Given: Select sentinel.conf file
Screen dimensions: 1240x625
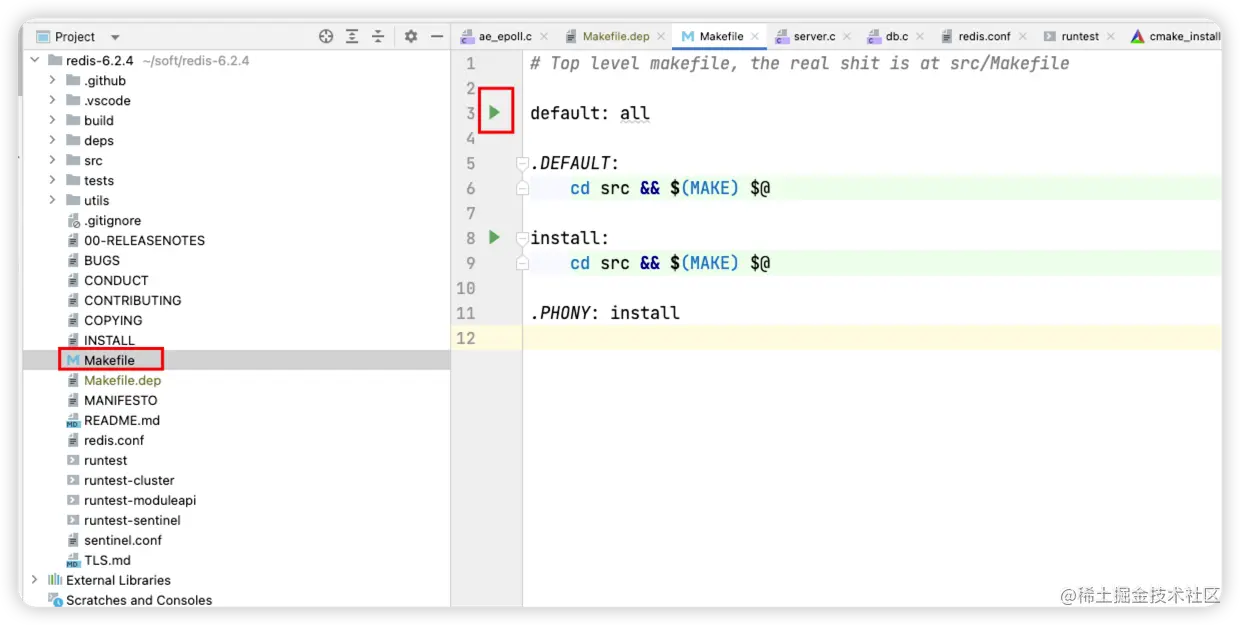Looking at the screenshot, I should tap(122, 540).
